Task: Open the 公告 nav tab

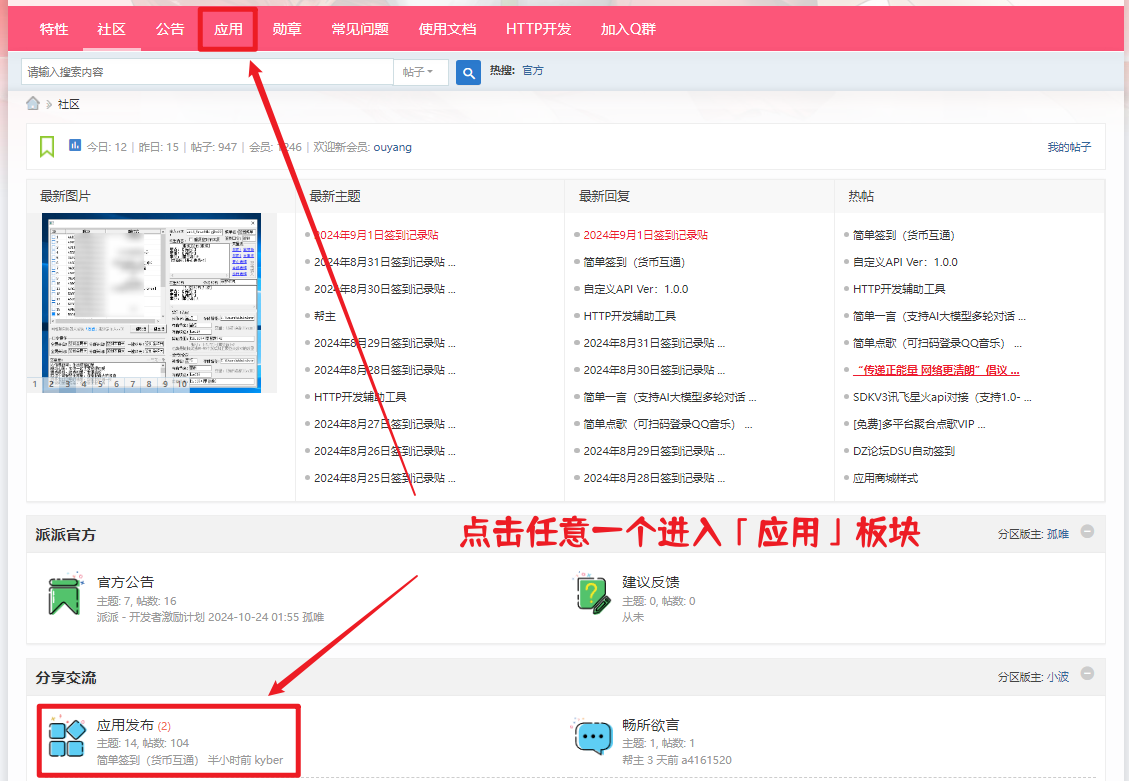Action: pyautogui.click(x=170, y=30)
